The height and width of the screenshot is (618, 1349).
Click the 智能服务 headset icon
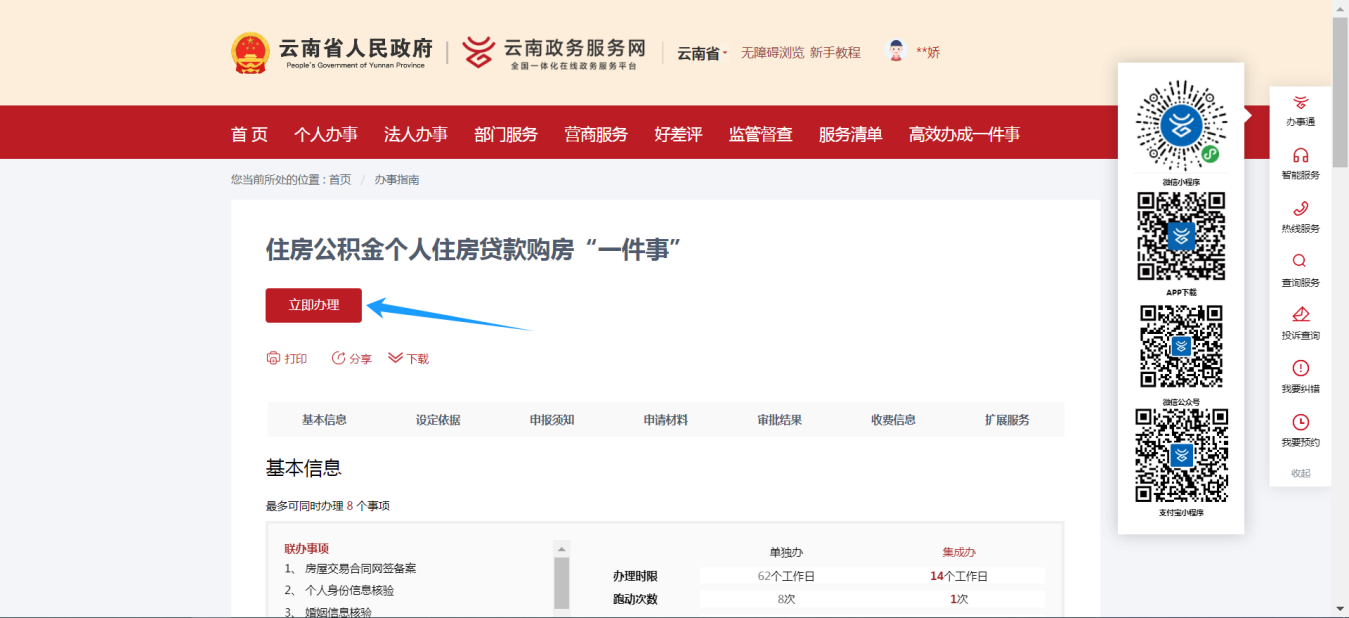1300,155
